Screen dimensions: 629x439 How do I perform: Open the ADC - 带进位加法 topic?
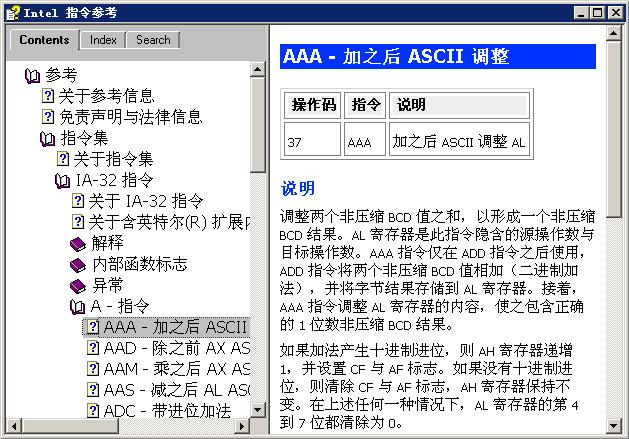167,411
